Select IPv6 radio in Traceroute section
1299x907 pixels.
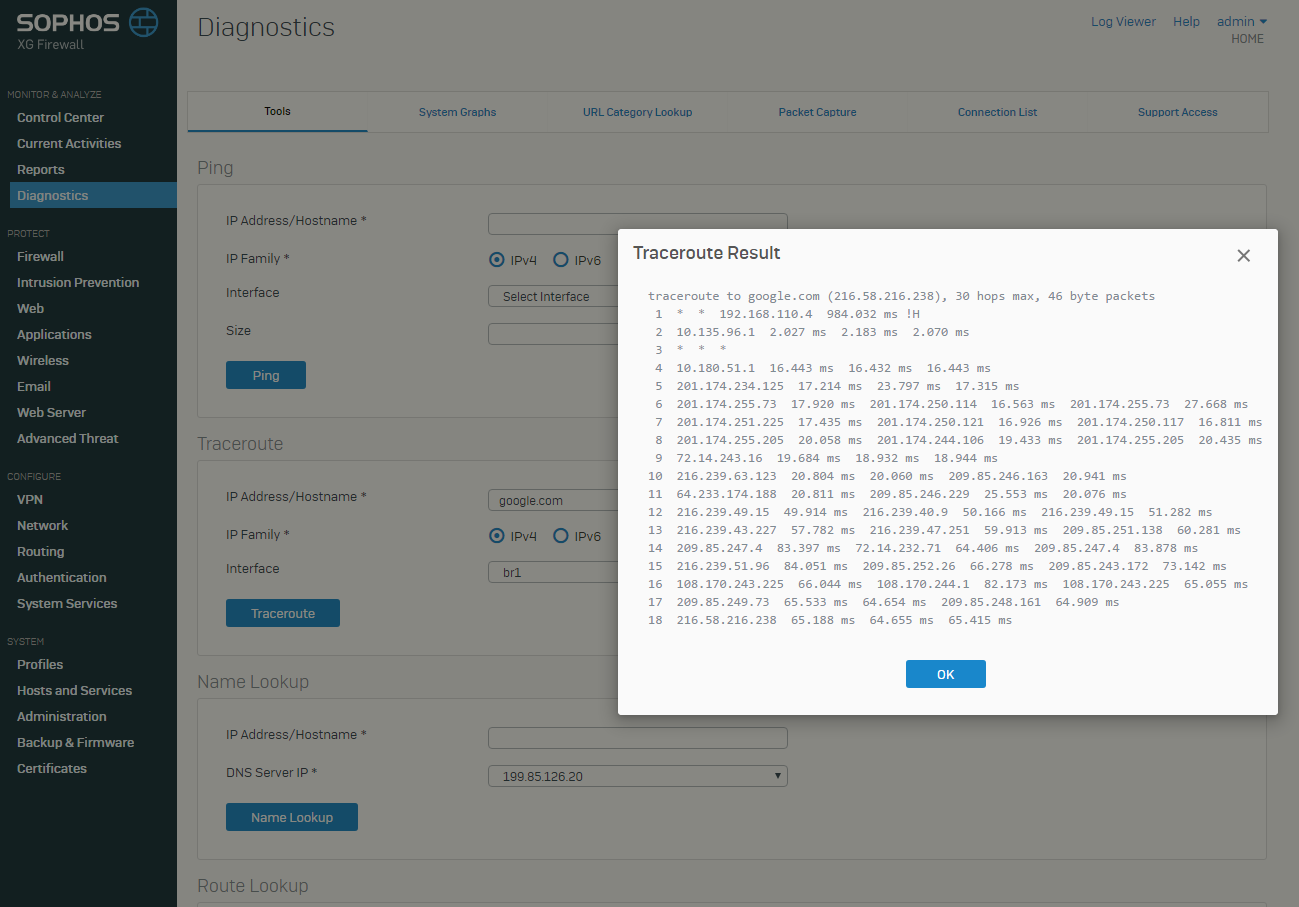click(561, 536)
